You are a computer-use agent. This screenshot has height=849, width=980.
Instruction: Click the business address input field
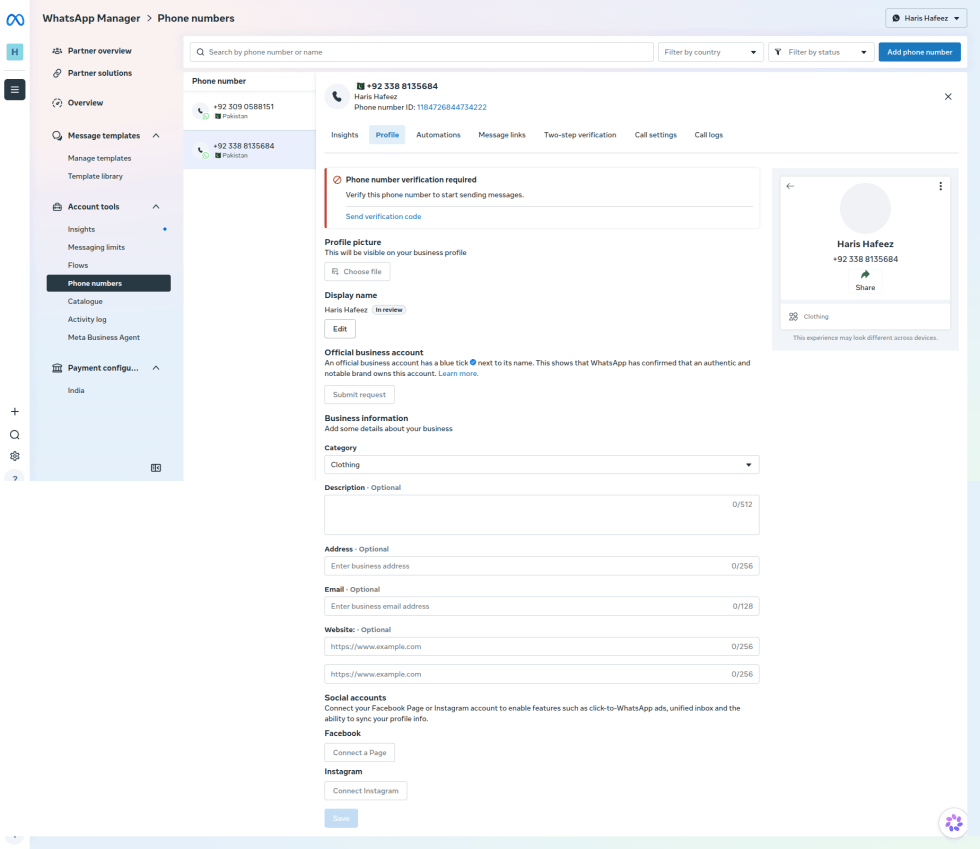point(542,566)
